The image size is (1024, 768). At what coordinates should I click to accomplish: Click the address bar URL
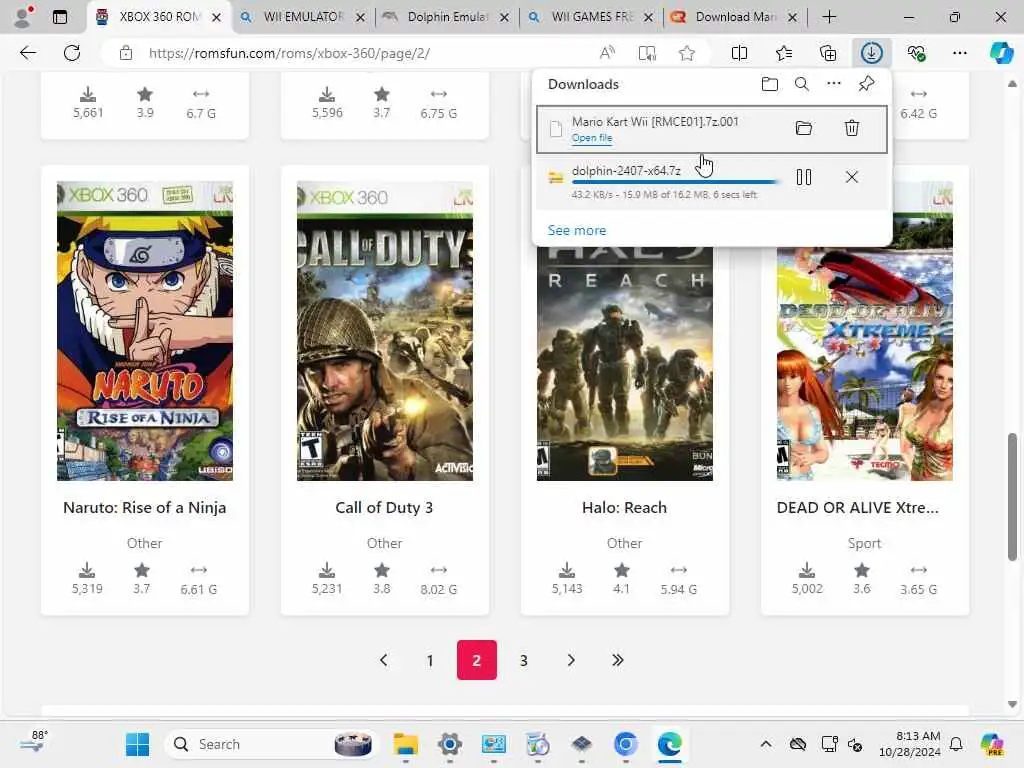tap(289, 53)
